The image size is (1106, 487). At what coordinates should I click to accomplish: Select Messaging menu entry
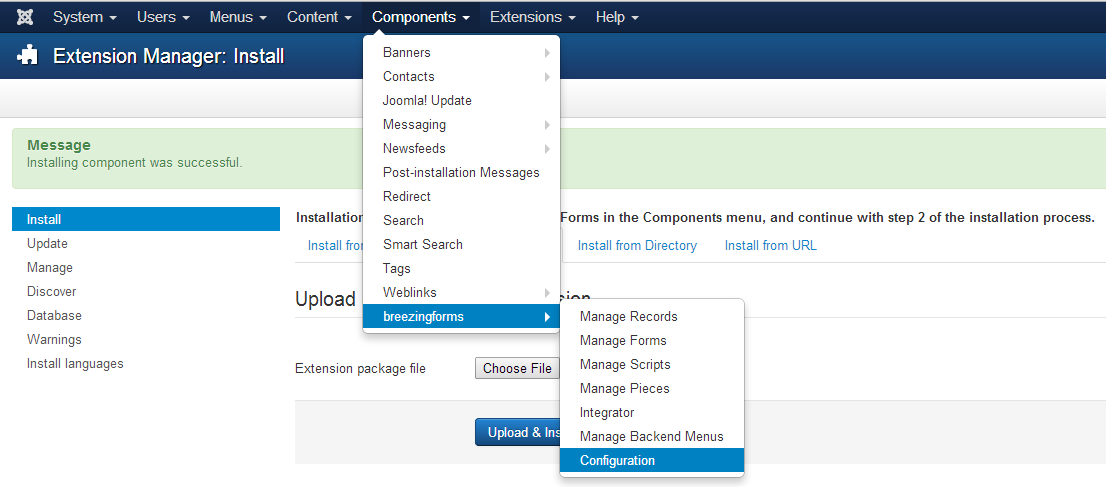461,125
